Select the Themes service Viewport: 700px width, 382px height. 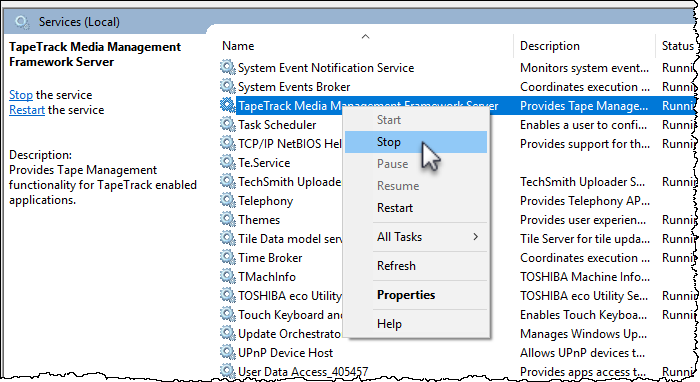coord(259,220)
